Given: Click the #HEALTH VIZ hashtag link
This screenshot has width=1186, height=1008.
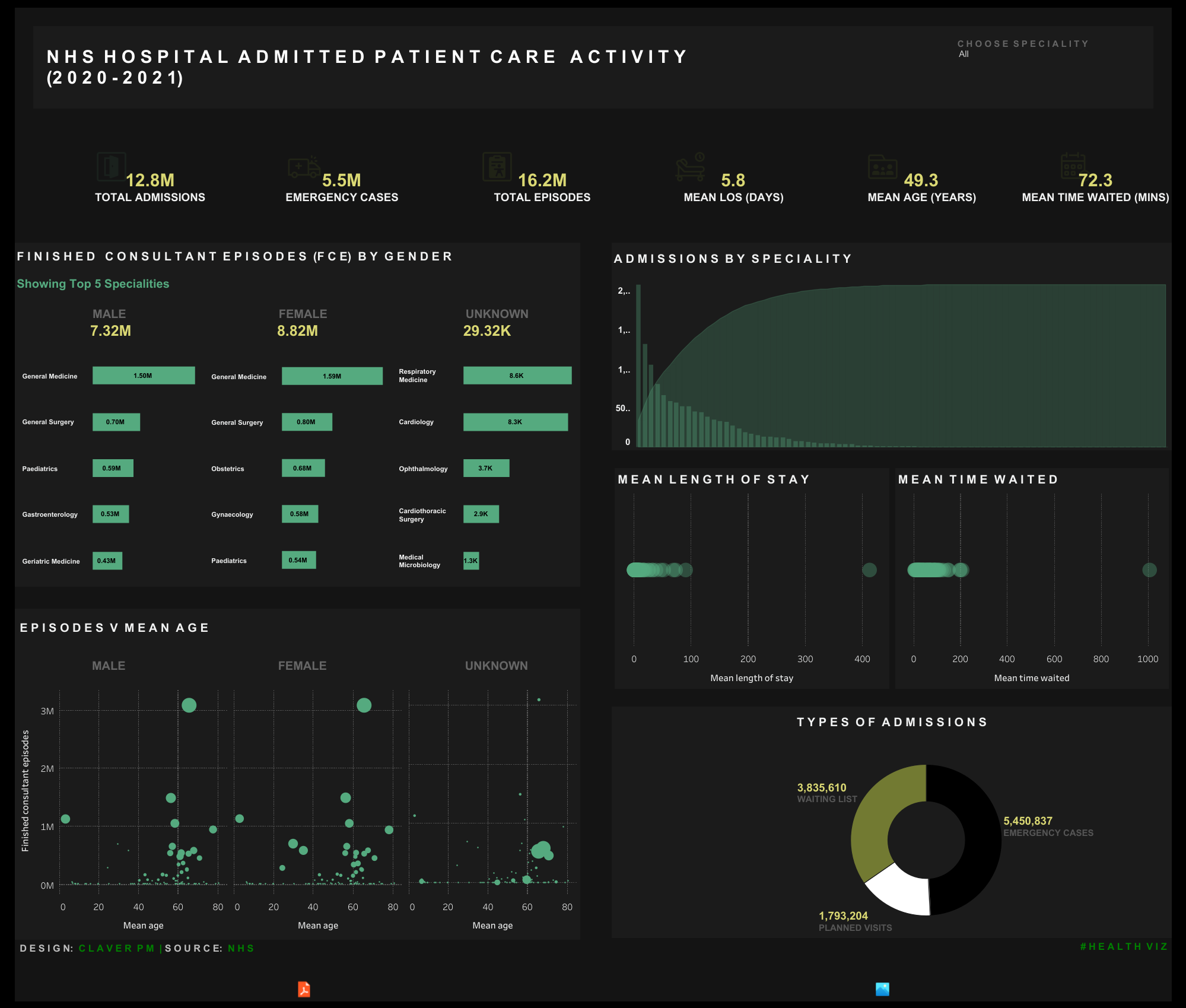Looking at the screenshot, I should pyautogui.click(x=1124, y=946).
